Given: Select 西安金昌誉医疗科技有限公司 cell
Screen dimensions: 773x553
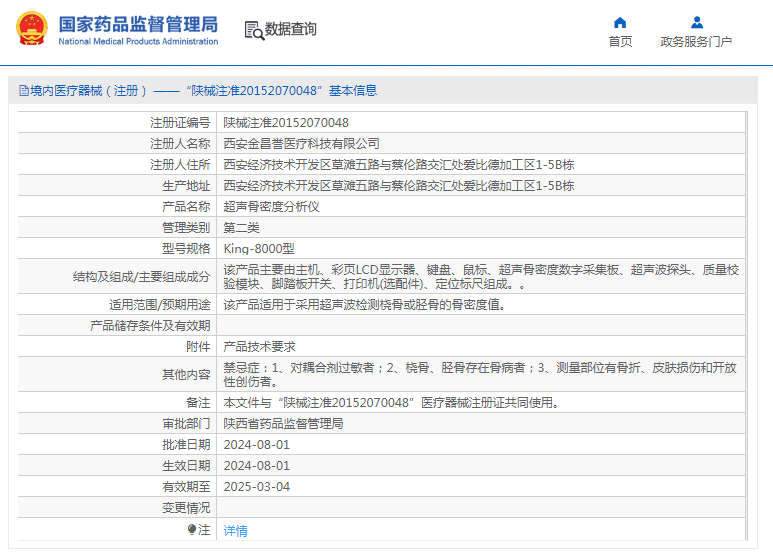Looking at the screenshot, I should tap(301, 144).
